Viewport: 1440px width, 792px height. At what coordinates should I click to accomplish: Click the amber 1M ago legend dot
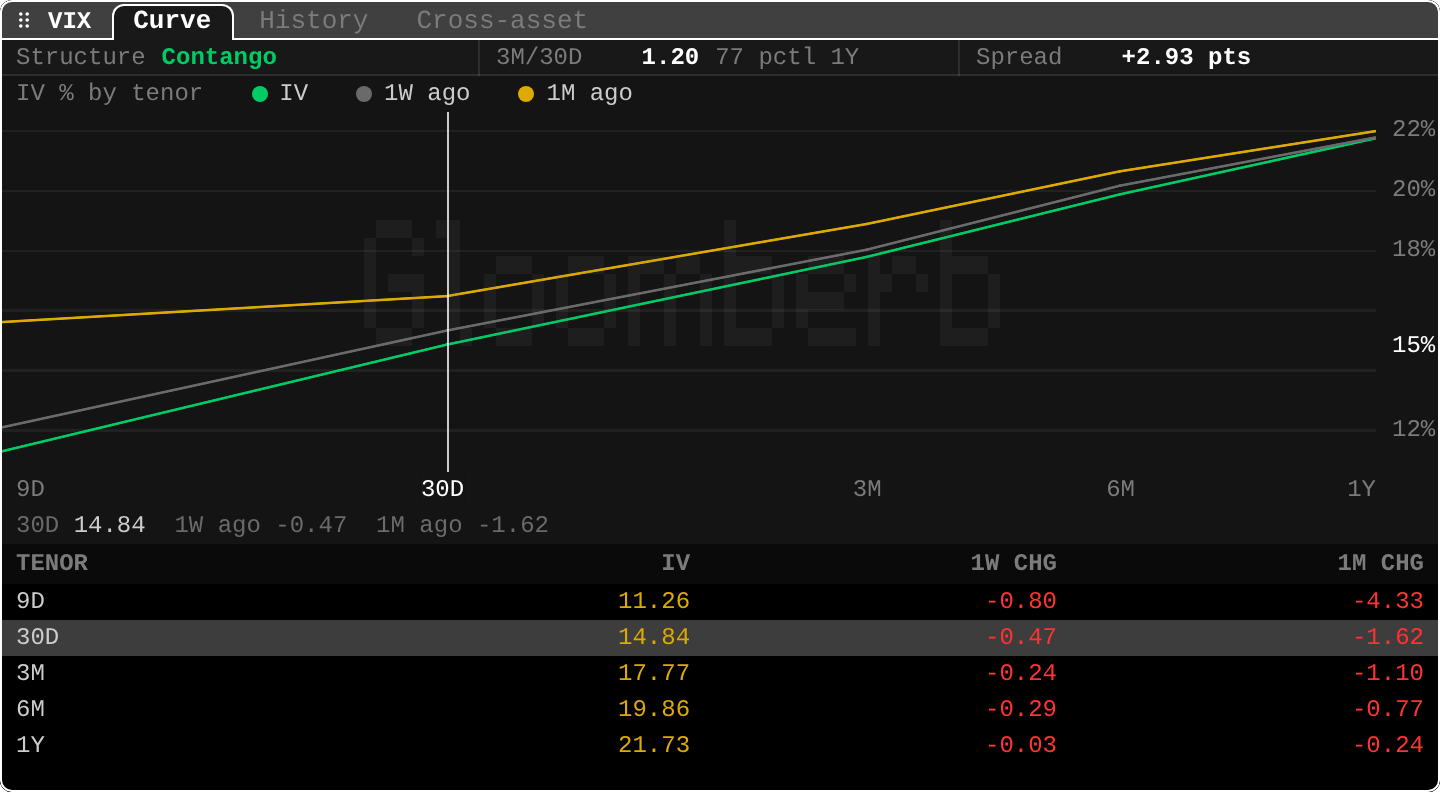[x=526, y=94]
